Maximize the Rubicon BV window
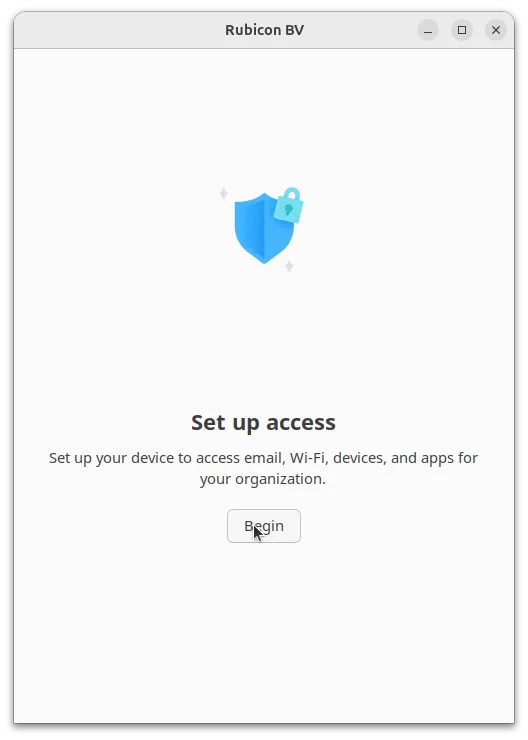Image resolution: width=528 pixels, height=740 pixels. coord(462,30)
